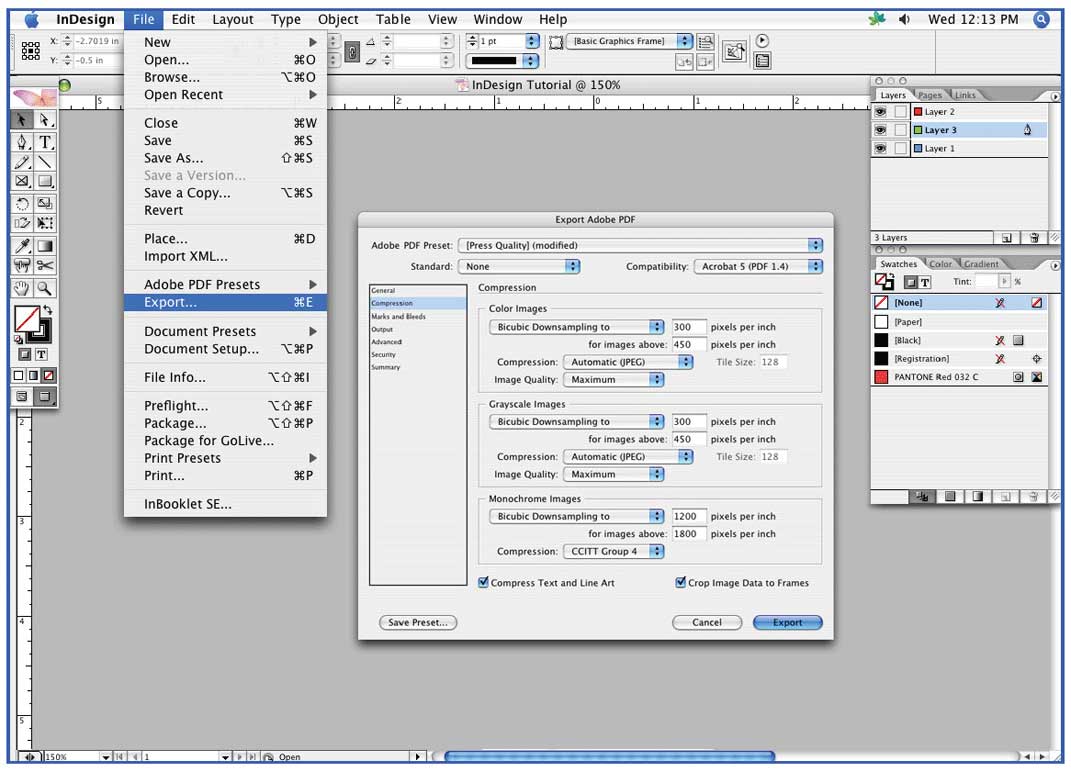Open the Spotlight search icon
Viewport: 1071px width, 772px height.
(x=1042, y=19)
